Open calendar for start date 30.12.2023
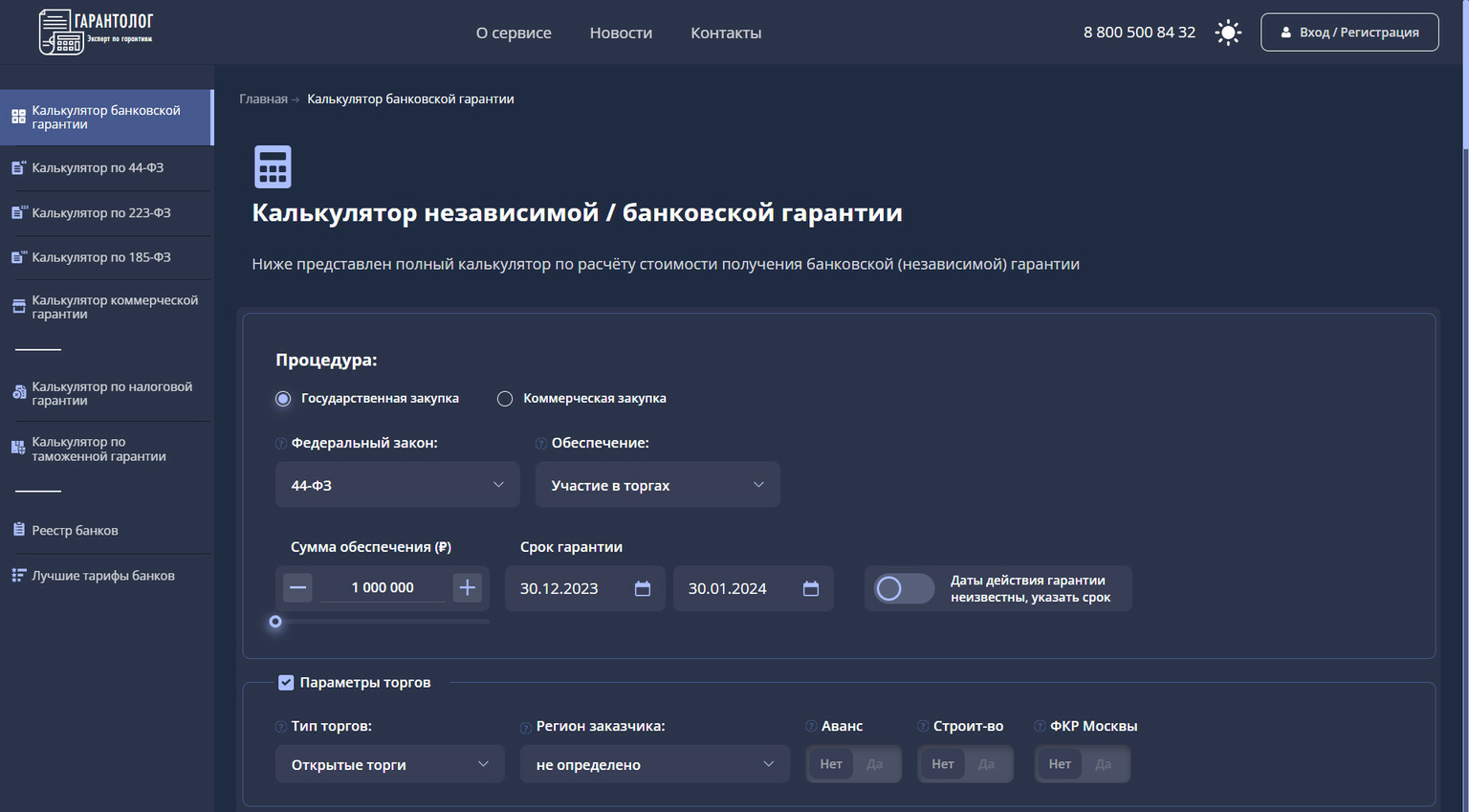 [643, 588]
